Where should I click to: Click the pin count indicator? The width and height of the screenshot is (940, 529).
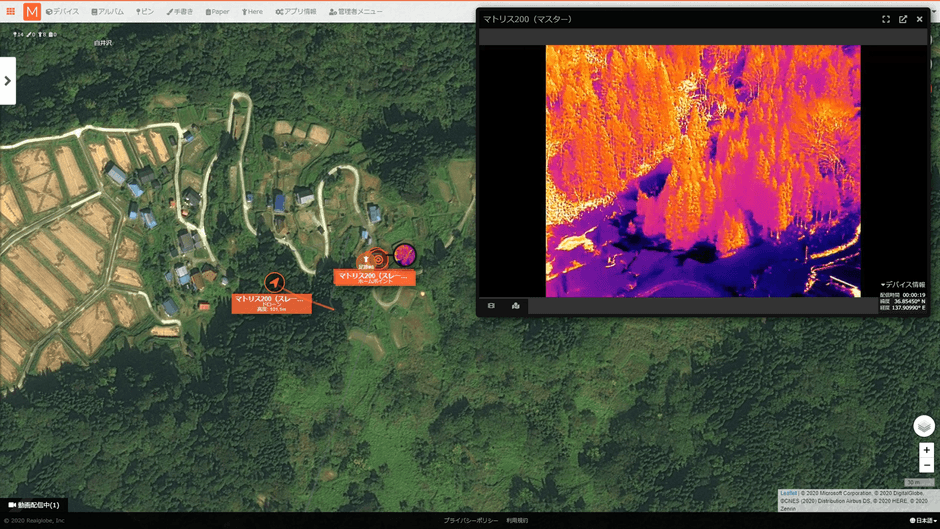18,35
